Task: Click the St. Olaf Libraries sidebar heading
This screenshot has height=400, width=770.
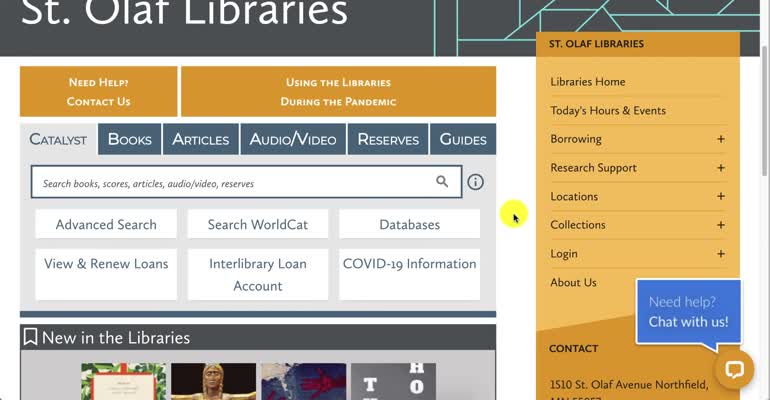Action: [596, 44]
